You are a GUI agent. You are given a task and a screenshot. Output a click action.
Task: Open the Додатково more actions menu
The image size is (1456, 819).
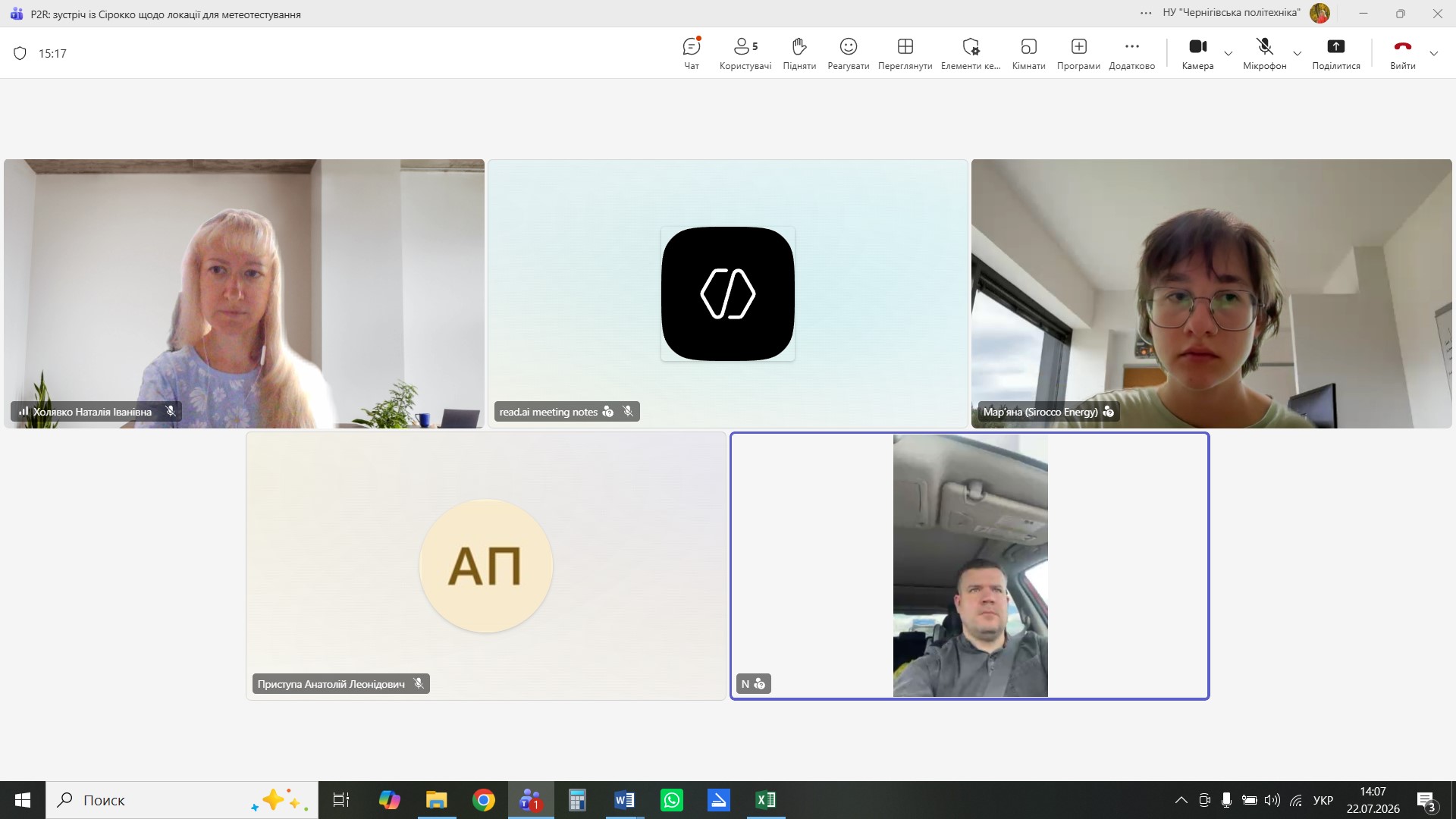1131,53
